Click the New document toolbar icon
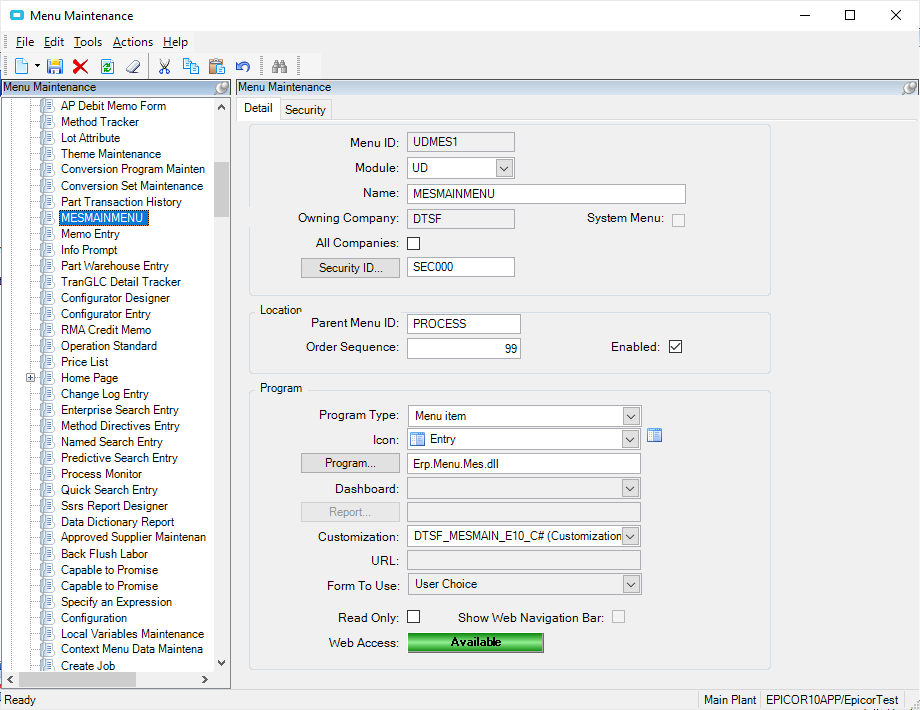 click(x=21, y=66)
